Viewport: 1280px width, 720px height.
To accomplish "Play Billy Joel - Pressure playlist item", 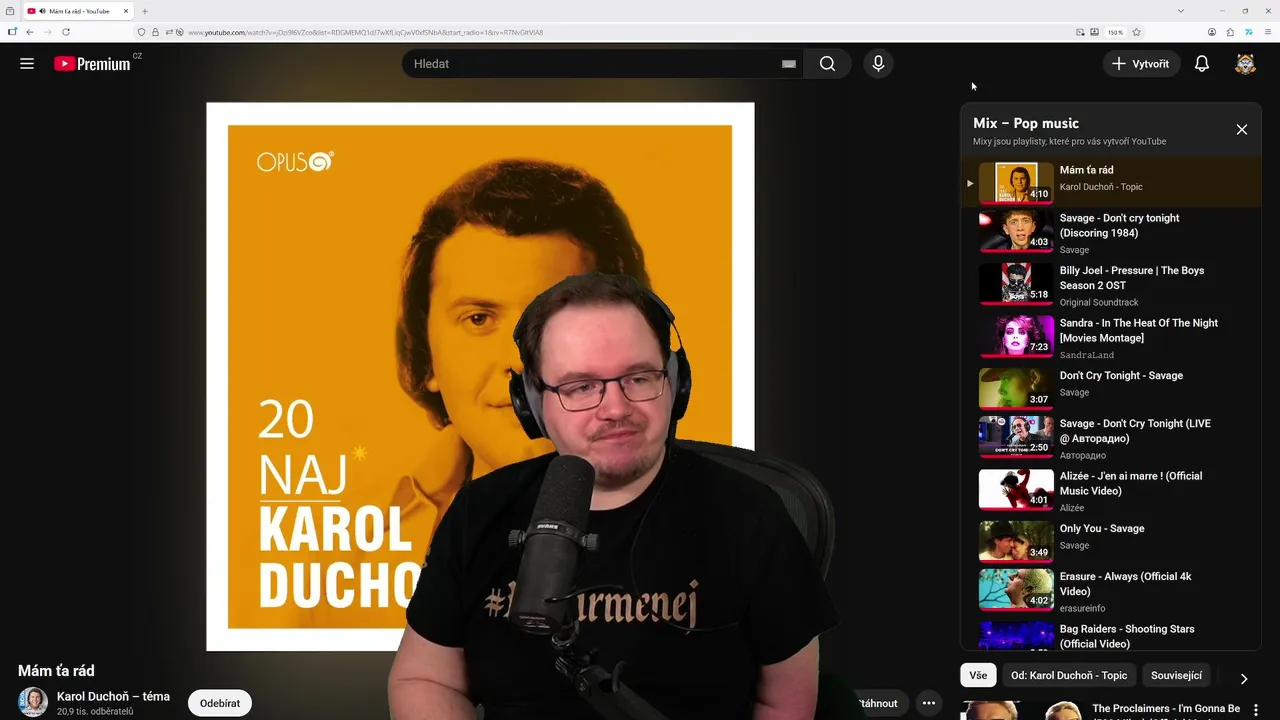I will point(1110,285).
